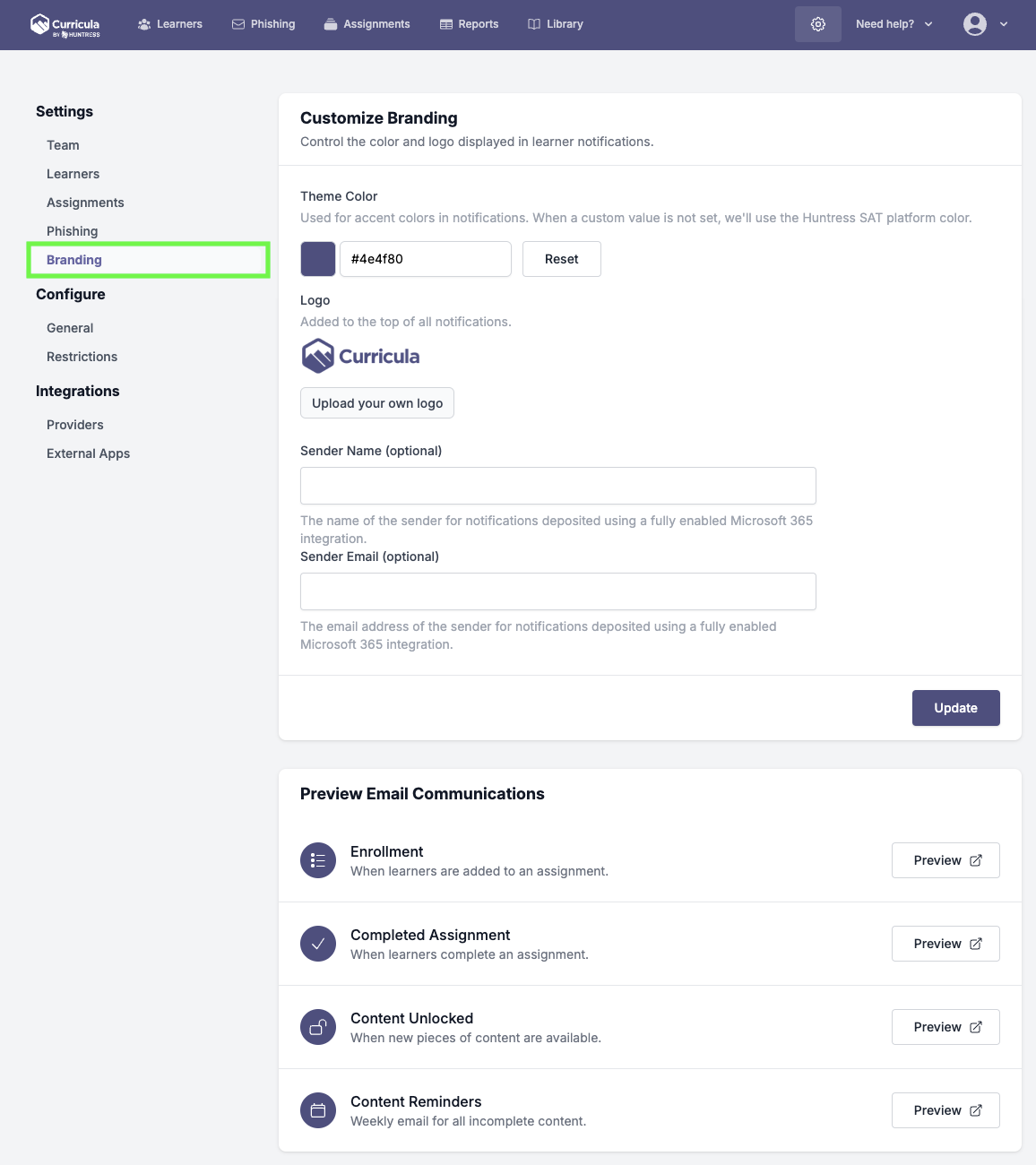Open the Reports menu in the navbar
This screenshot has width=1036, height=1165.
(x=469, y=24)
